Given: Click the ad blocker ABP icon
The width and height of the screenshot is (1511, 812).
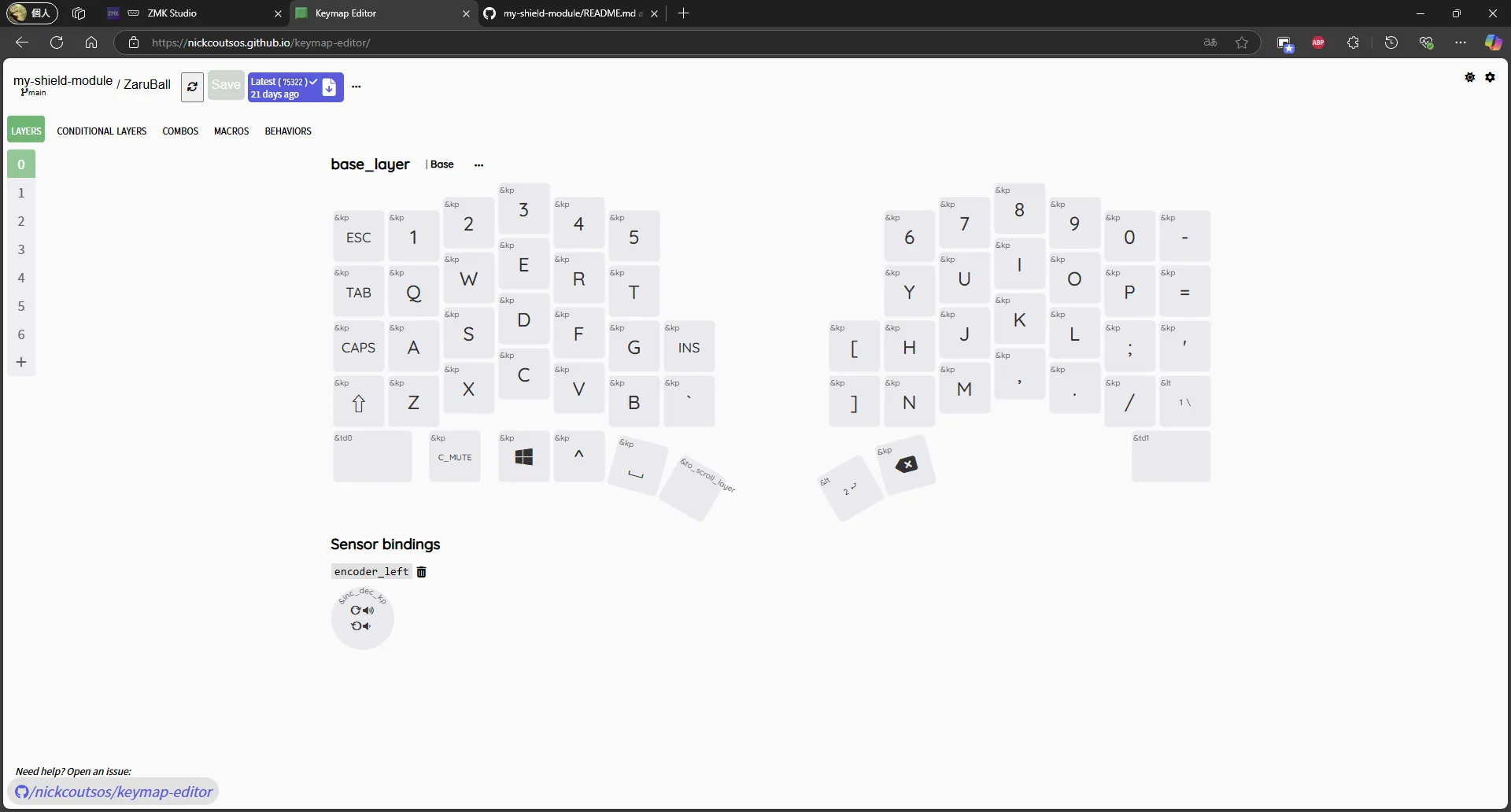Looking at the screenshot, I should (1319, 42).
